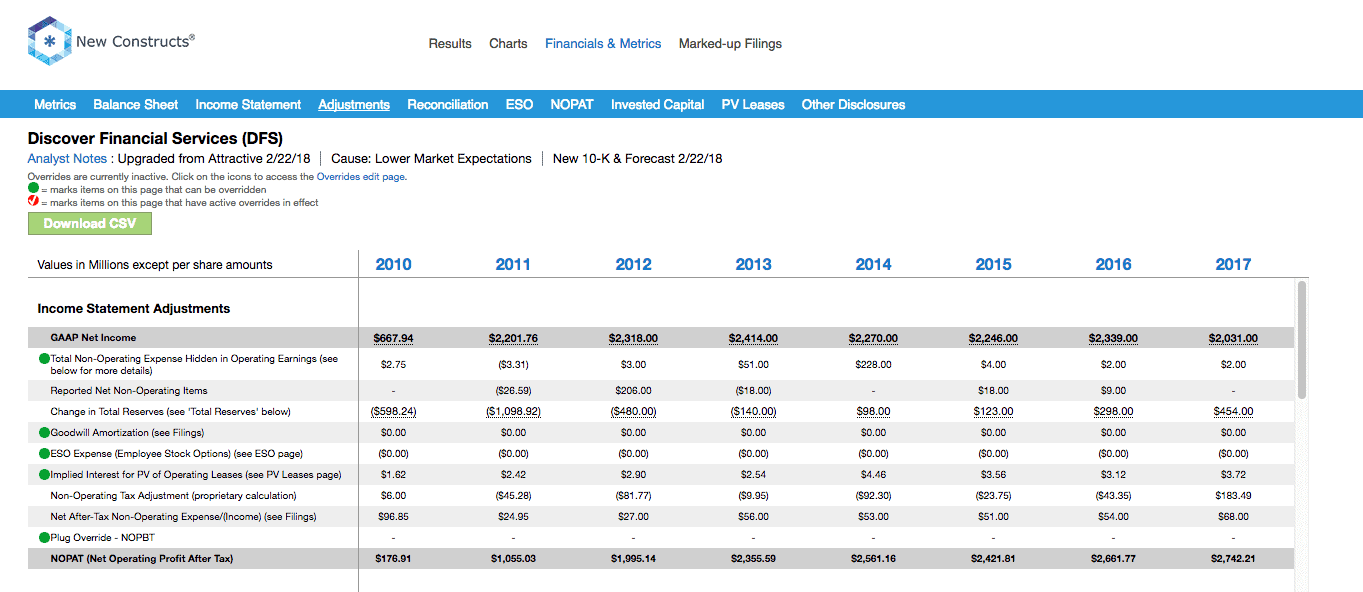
Task: Open the PV Leases tab
Action: [753, 105]
